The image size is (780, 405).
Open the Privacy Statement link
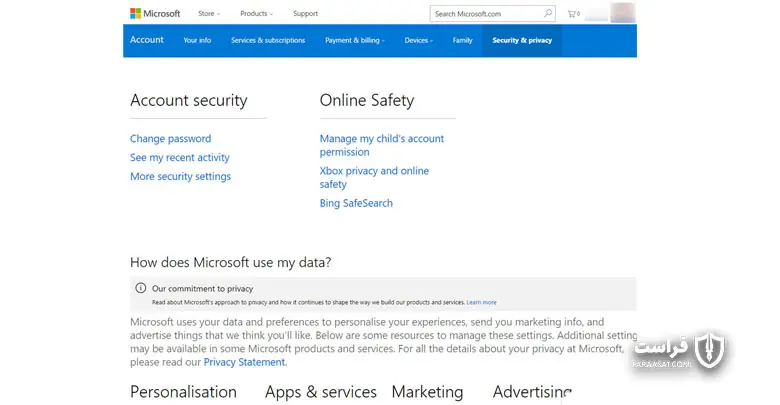[245, 362]
